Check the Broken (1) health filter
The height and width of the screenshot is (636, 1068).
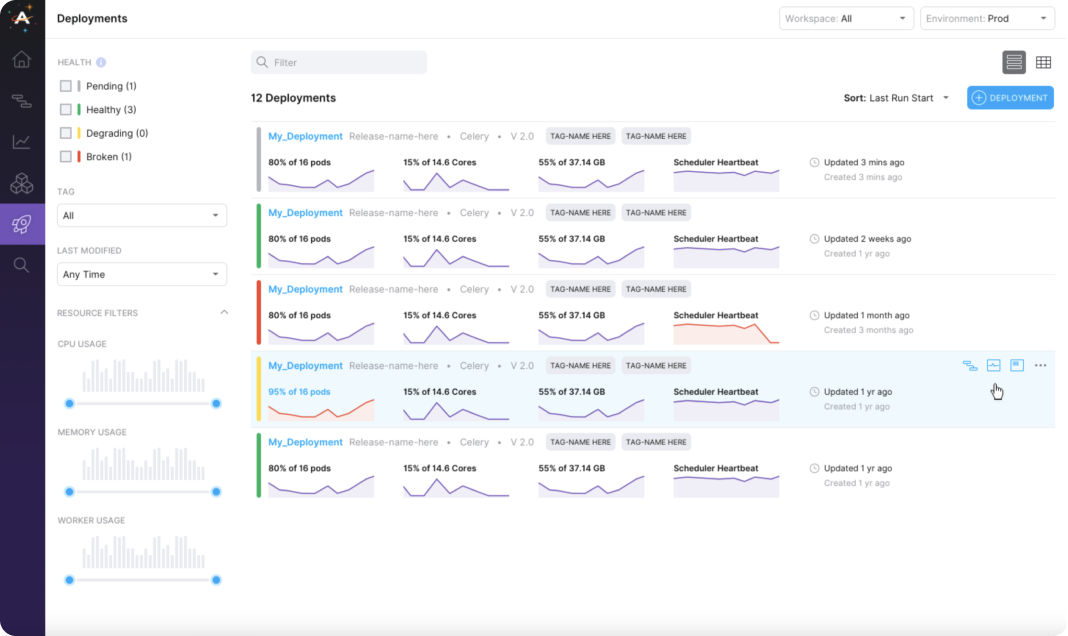click(x=66, y=156)
